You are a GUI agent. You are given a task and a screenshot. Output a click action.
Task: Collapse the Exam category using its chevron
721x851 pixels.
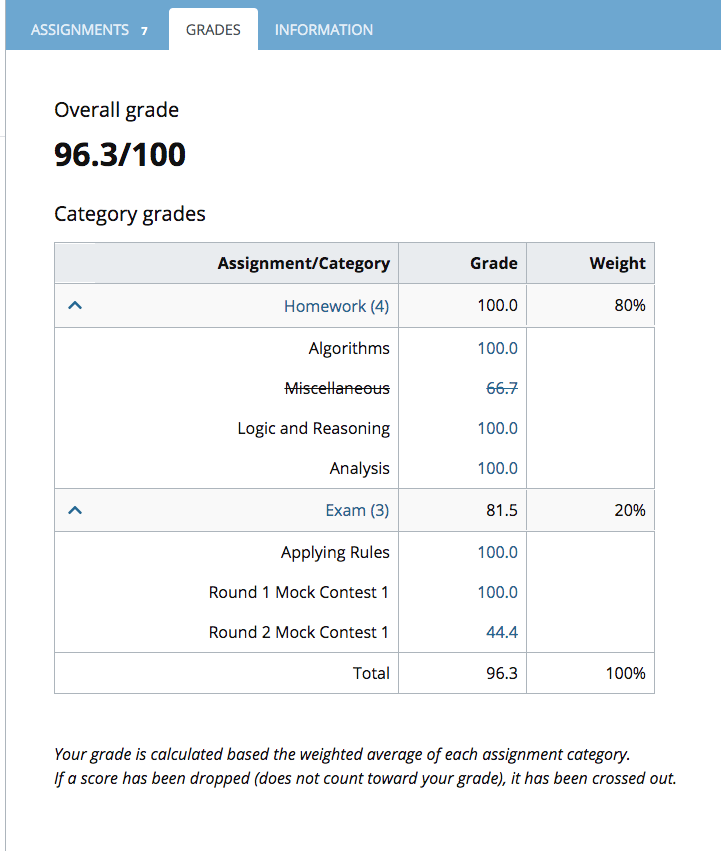tap(74, 509)
